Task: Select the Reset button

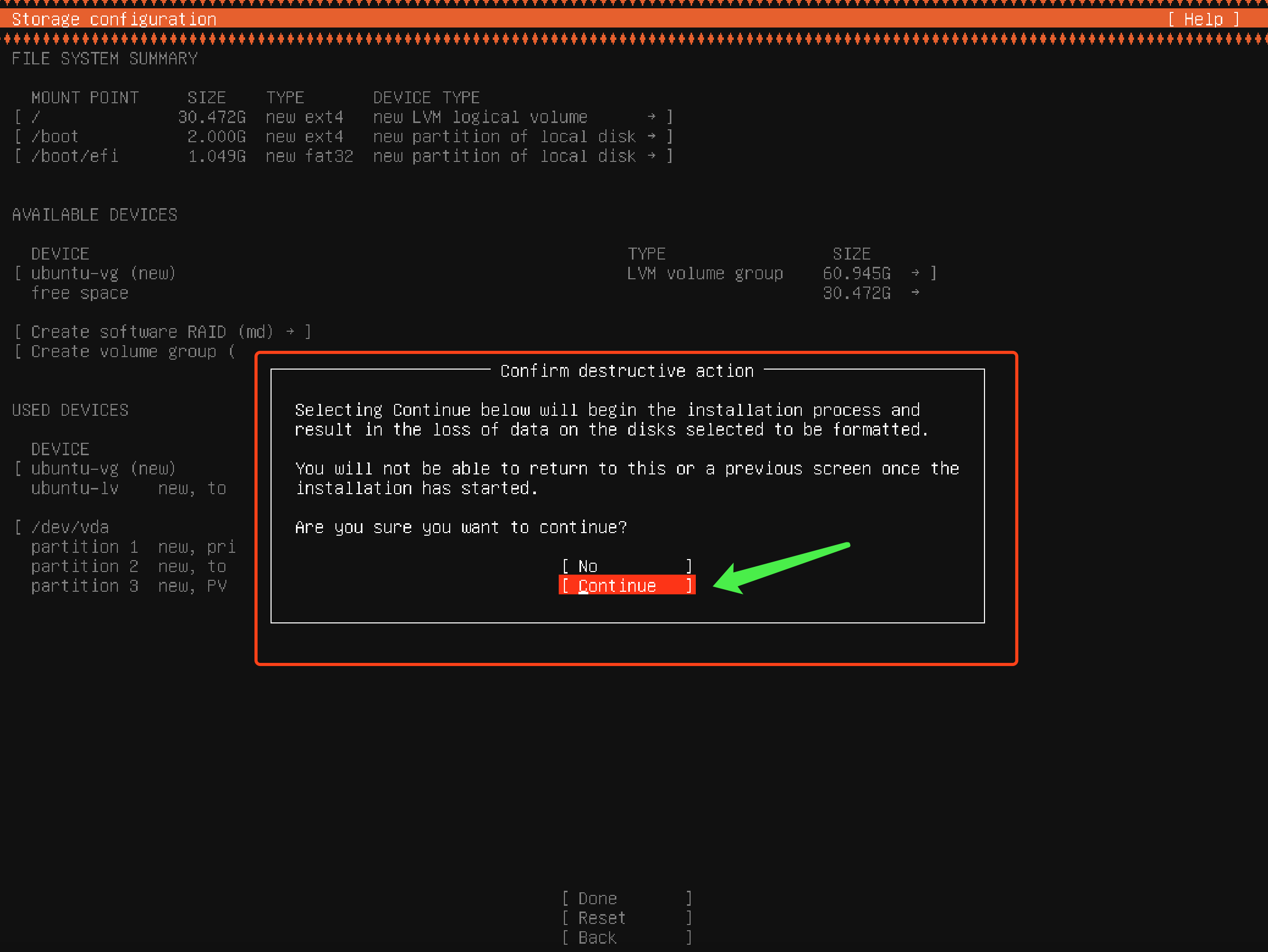Action: click(x=627, y=918)
